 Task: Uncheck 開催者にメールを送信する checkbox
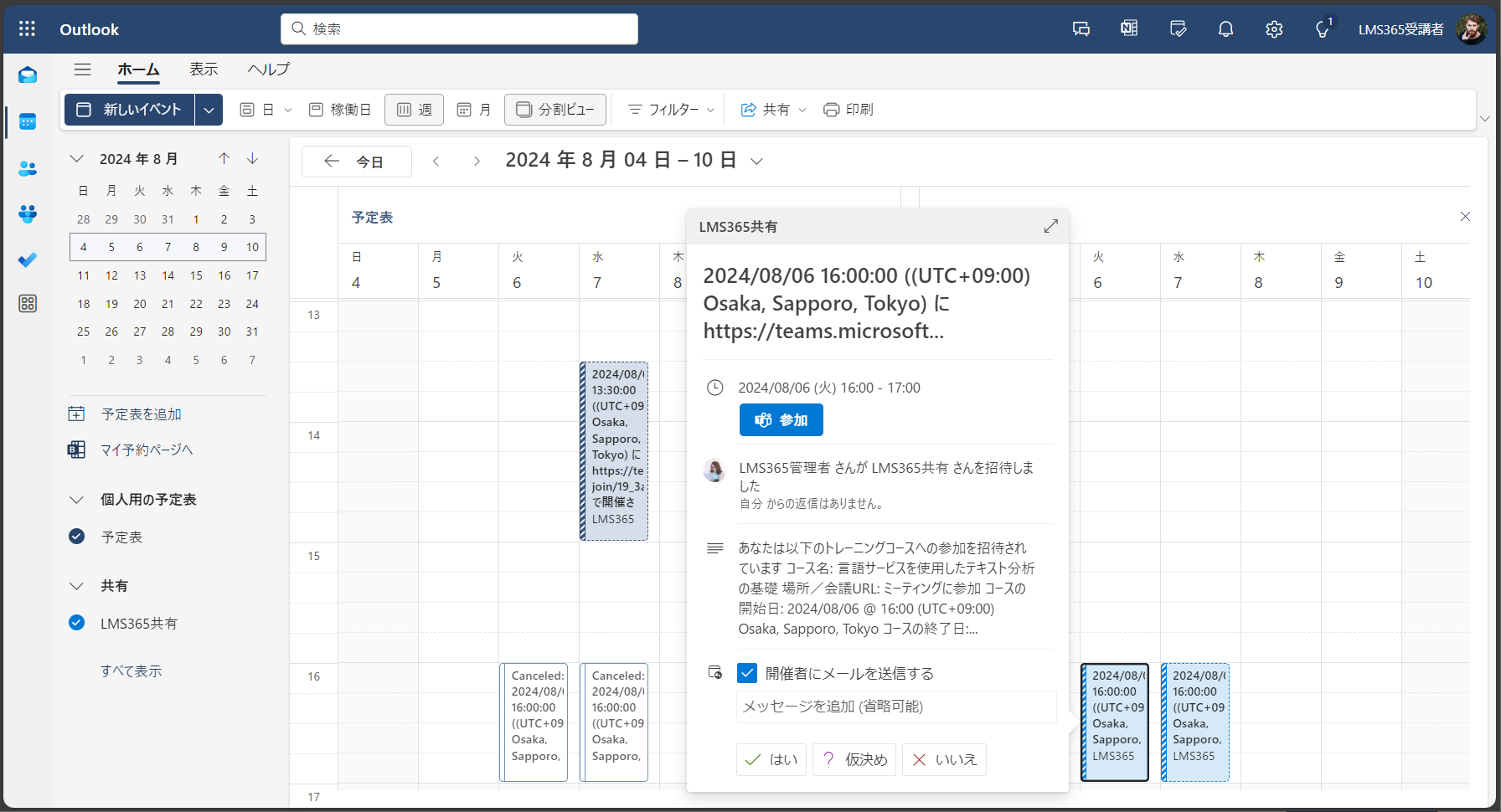point(747,673)
